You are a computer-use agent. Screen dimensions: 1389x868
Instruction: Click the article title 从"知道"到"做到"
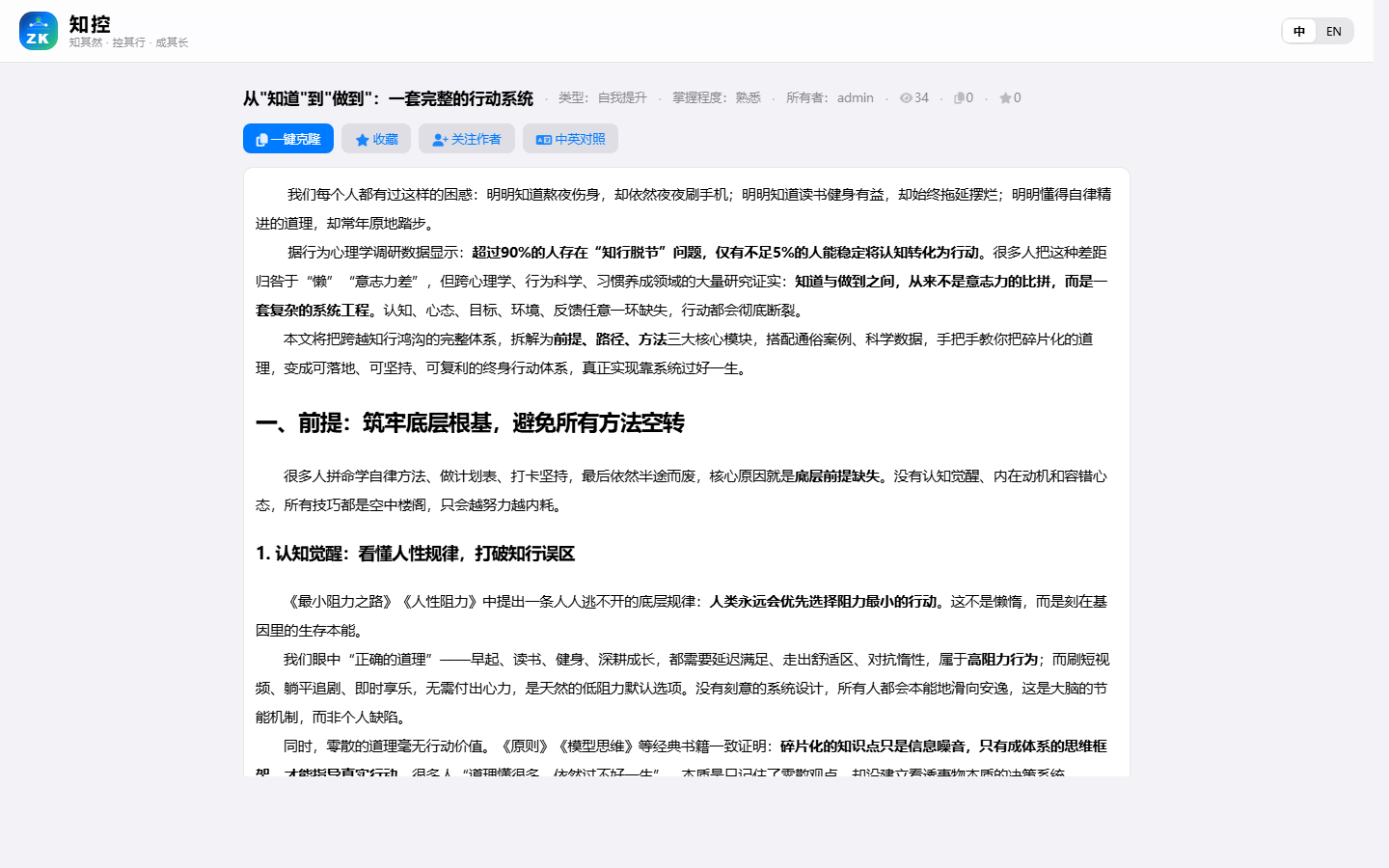pos(388,98)
